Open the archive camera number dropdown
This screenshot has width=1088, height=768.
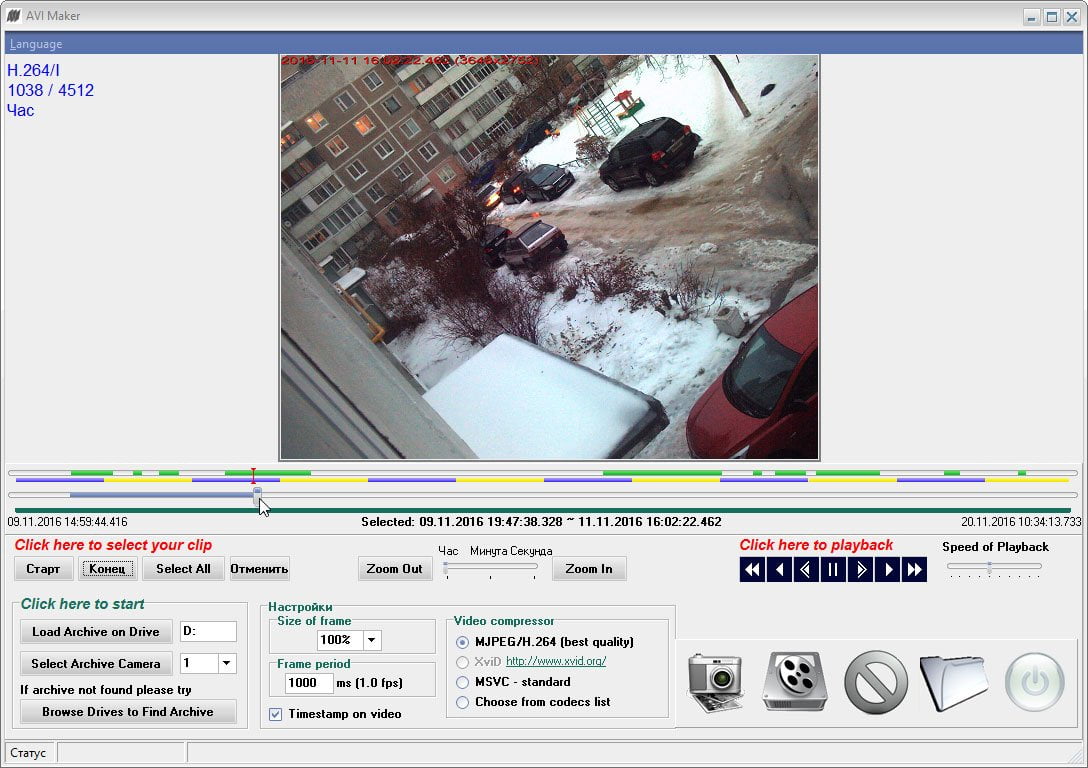coord(226,663)
